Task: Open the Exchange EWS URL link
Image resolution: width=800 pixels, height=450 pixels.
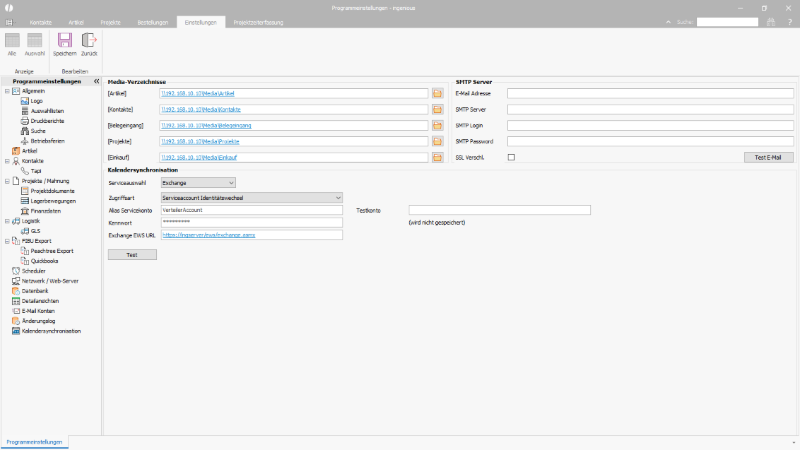Action: click(x=209, y=235)
